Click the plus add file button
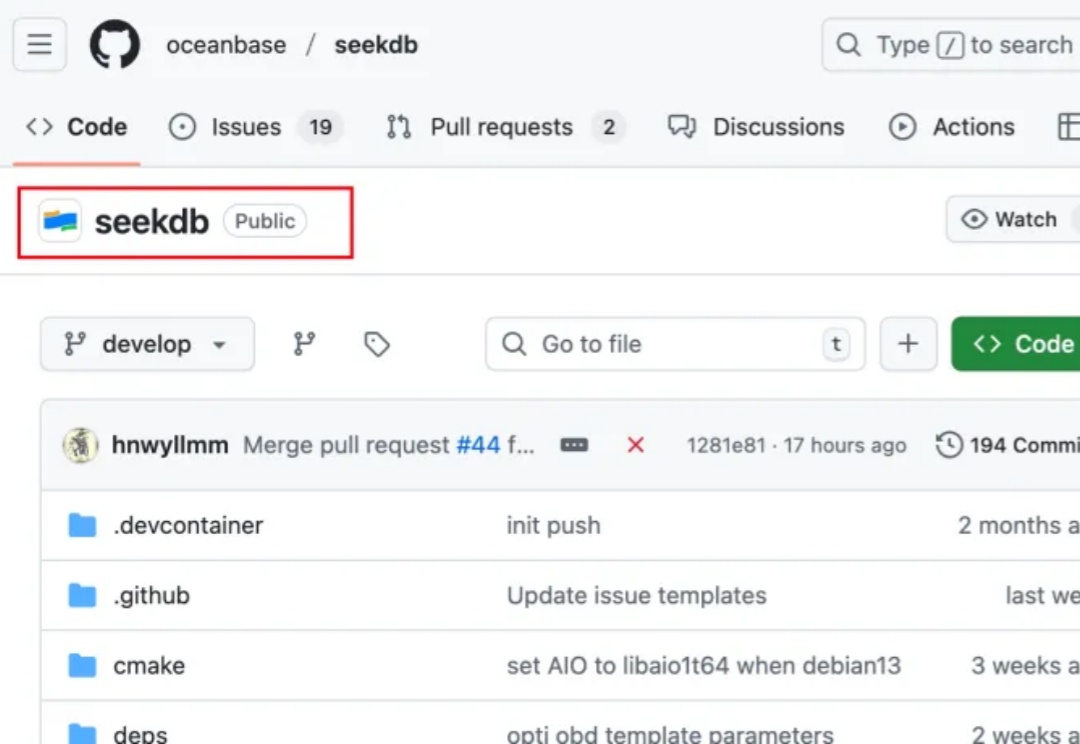Screen dimensions: 1080x744 [x=908, y=344]
